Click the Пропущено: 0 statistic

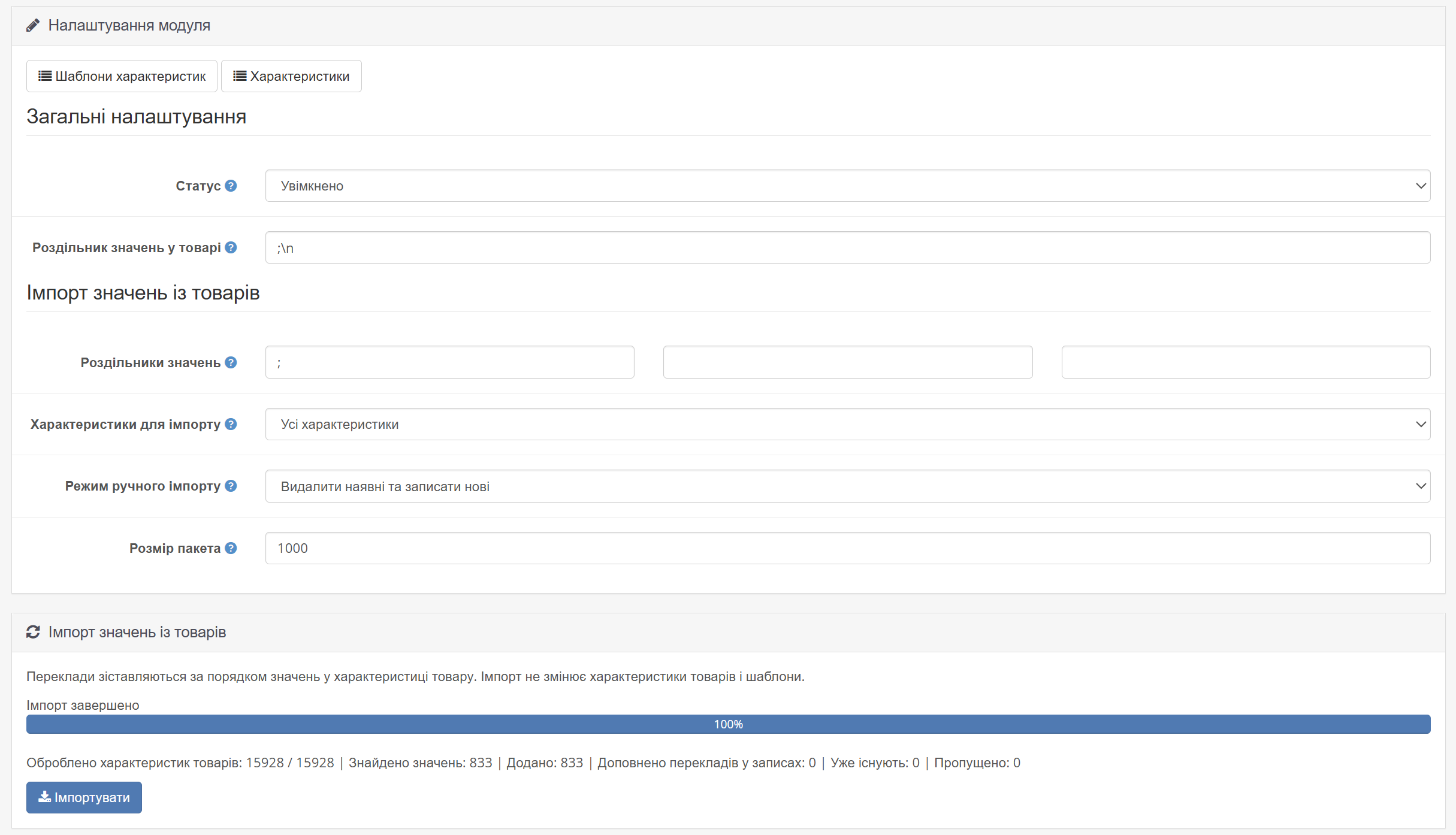tap(977, 763)
